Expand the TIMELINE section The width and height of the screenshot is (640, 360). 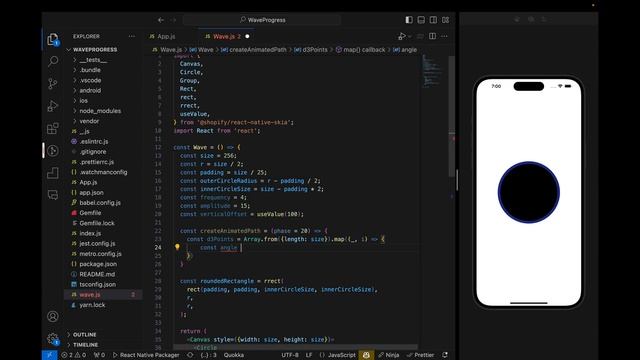tap(85, 344)
